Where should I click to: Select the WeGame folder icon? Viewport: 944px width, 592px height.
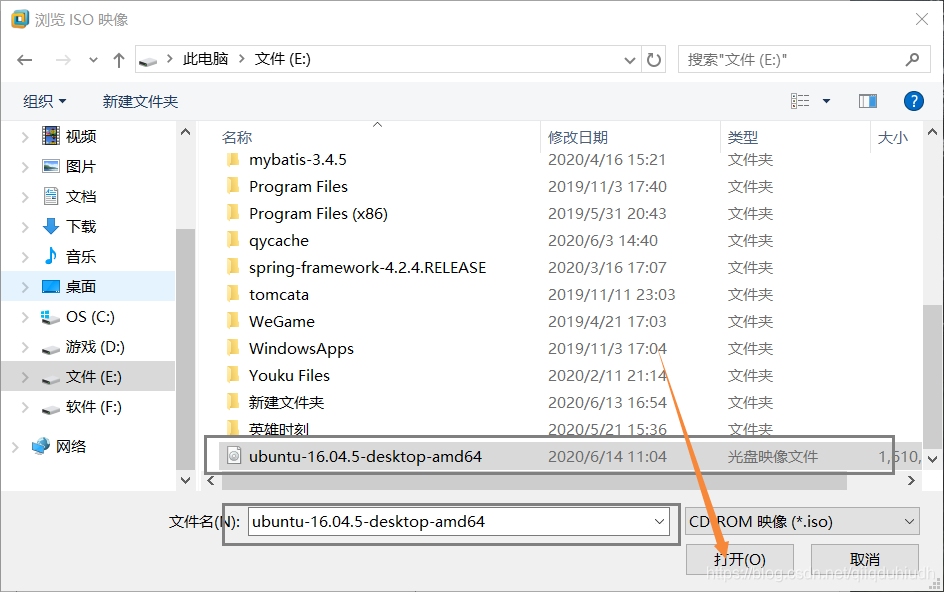[233, 321]
